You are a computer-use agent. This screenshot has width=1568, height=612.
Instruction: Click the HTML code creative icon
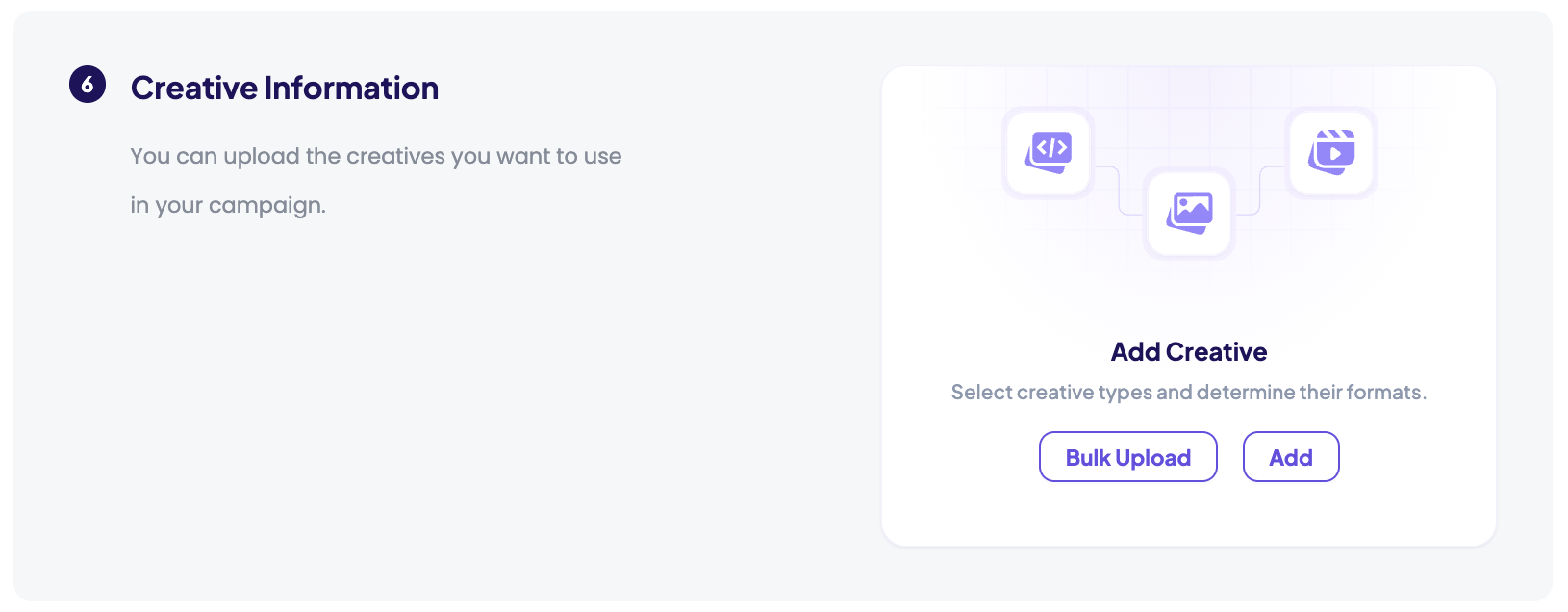(1049, 152)
